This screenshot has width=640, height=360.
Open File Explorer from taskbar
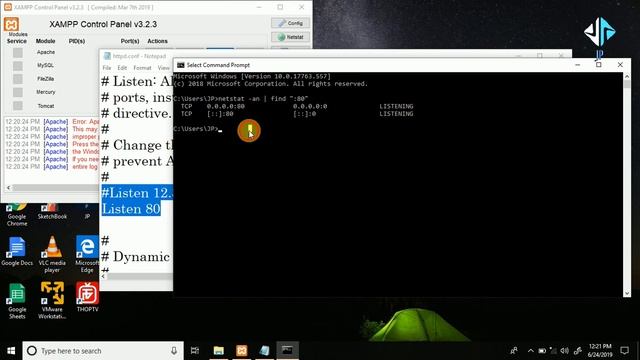click(219, 351)
